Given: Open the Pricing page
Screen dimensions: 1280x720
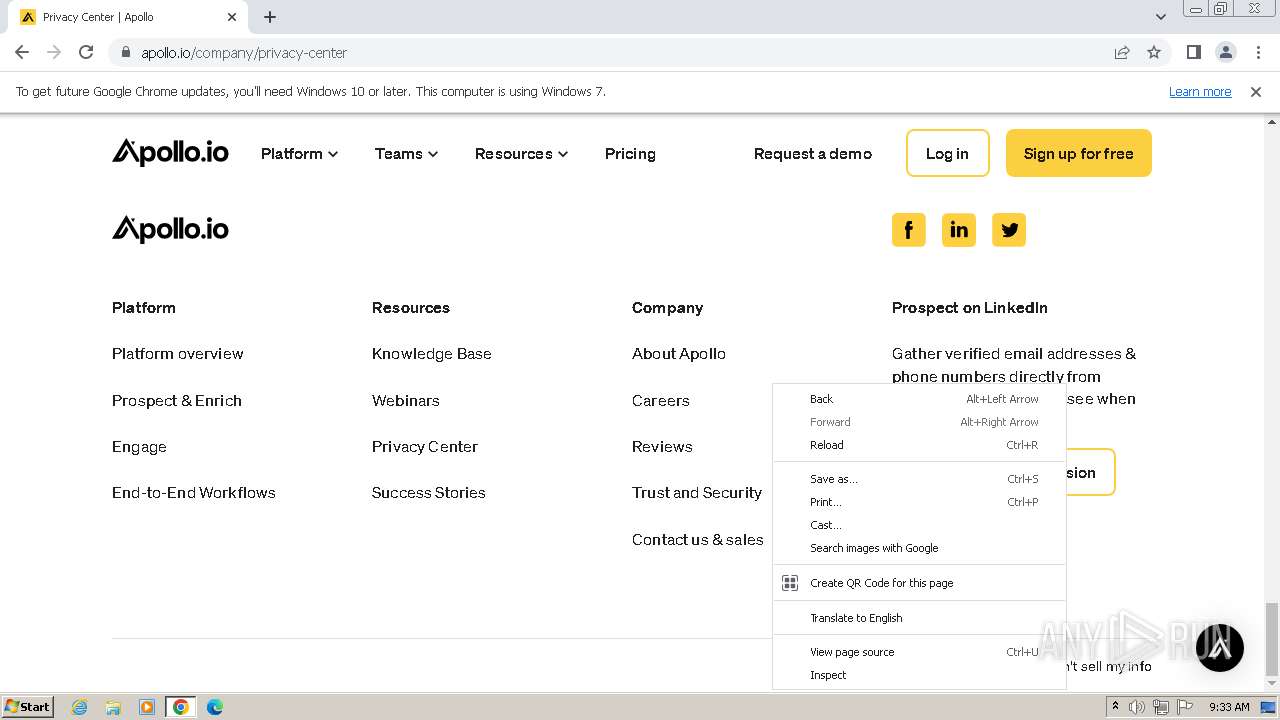Looking at the screenshot, I should coord(630,153).
